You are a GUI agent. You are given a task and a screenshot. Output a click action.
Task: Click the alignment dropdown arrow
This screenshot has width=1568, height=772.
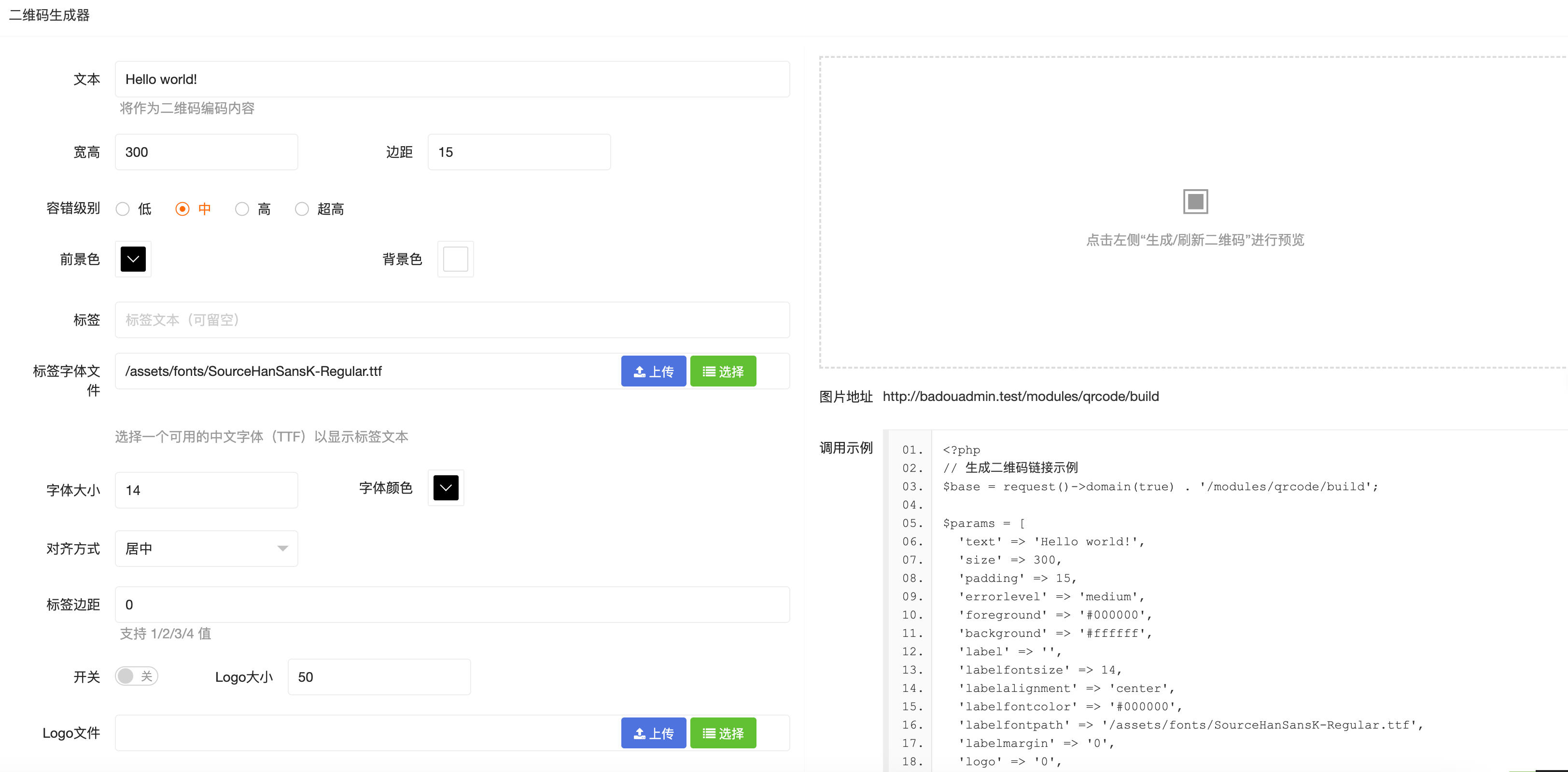pyautogui.click(x=282, y=549)
